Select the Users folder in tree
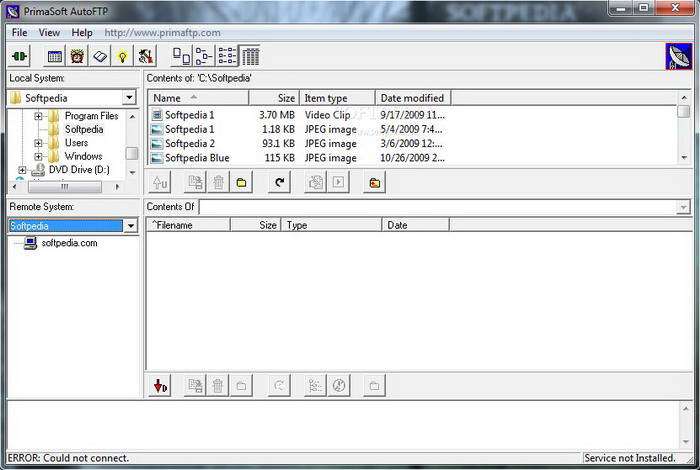The height and width of the screenshot is (470, 700). (x=76, y=143)
